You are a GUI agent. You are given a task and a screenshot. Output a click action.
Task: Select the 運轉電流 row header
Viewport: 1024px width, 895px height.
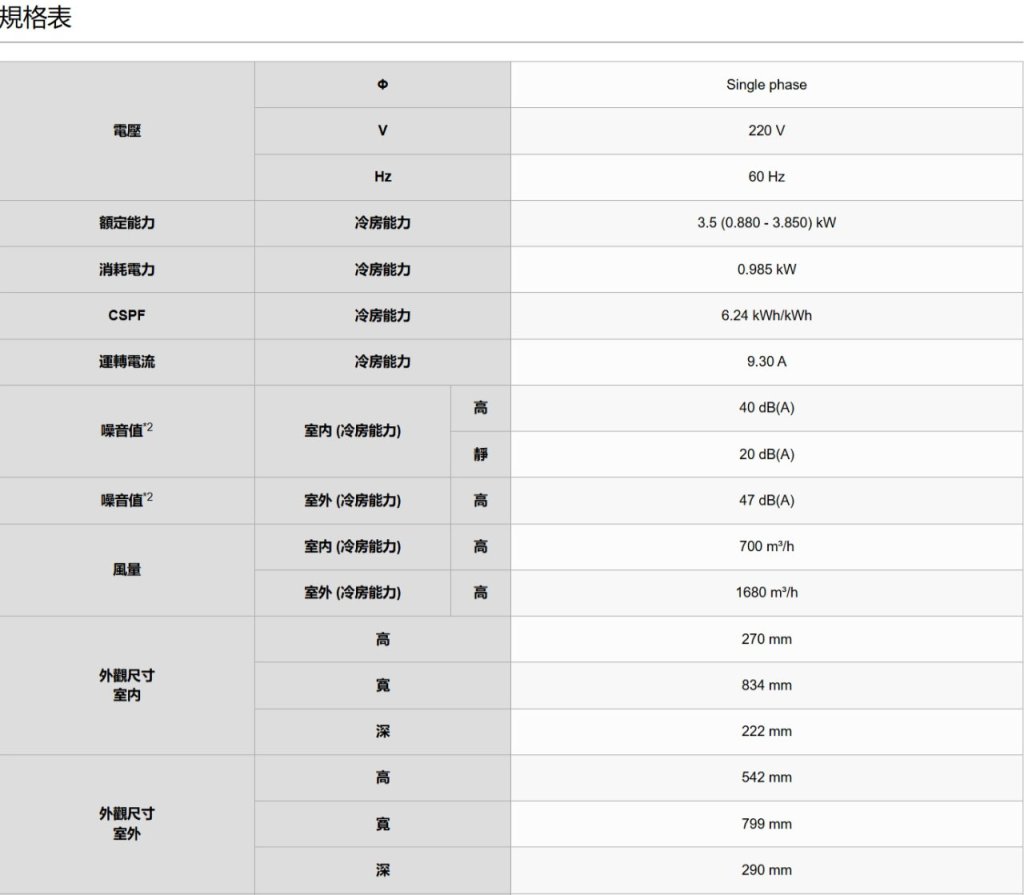point(127,362)
